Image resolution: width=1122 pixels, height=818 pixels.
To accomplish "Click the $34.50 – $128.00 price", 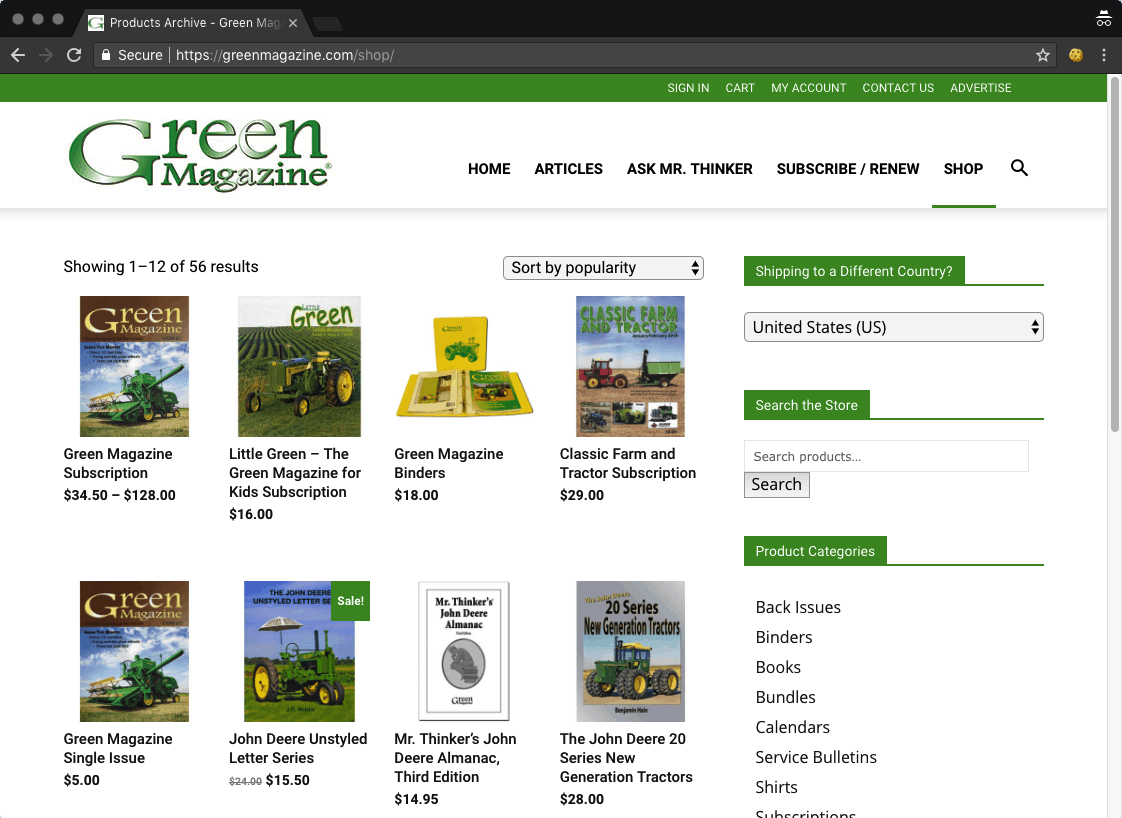I will [119, 495].
